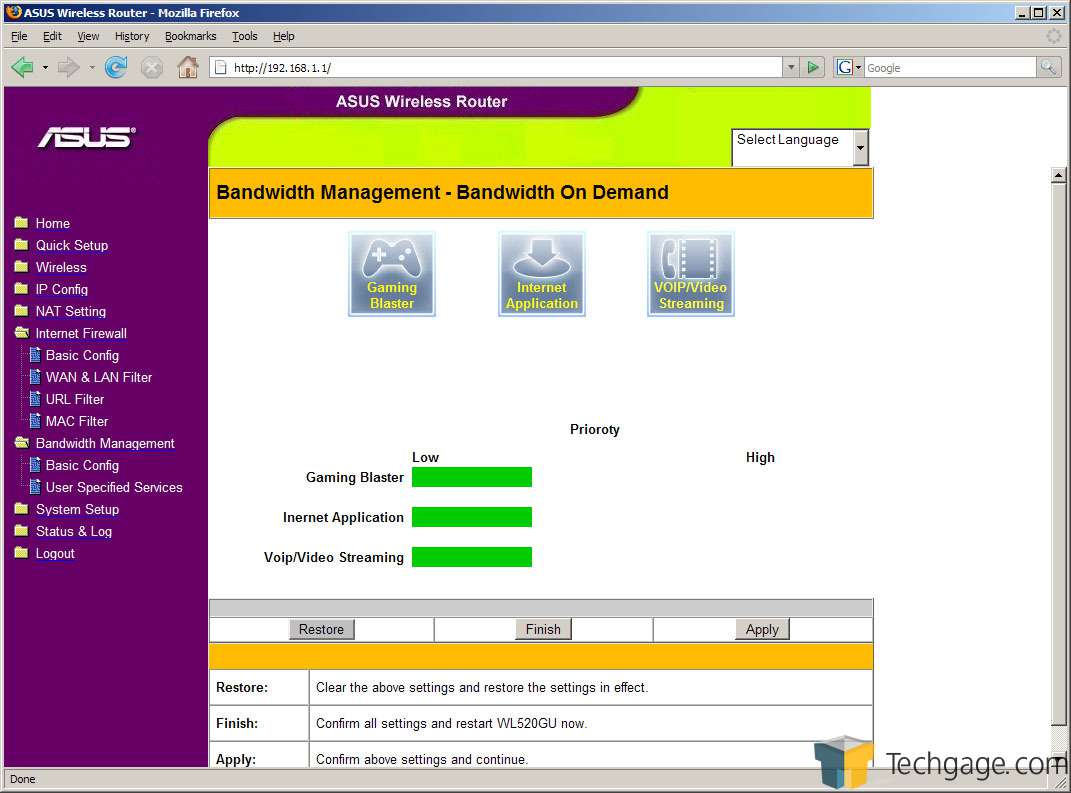
Task: Click the Inernet Application green priority bar
Action: 472,517
